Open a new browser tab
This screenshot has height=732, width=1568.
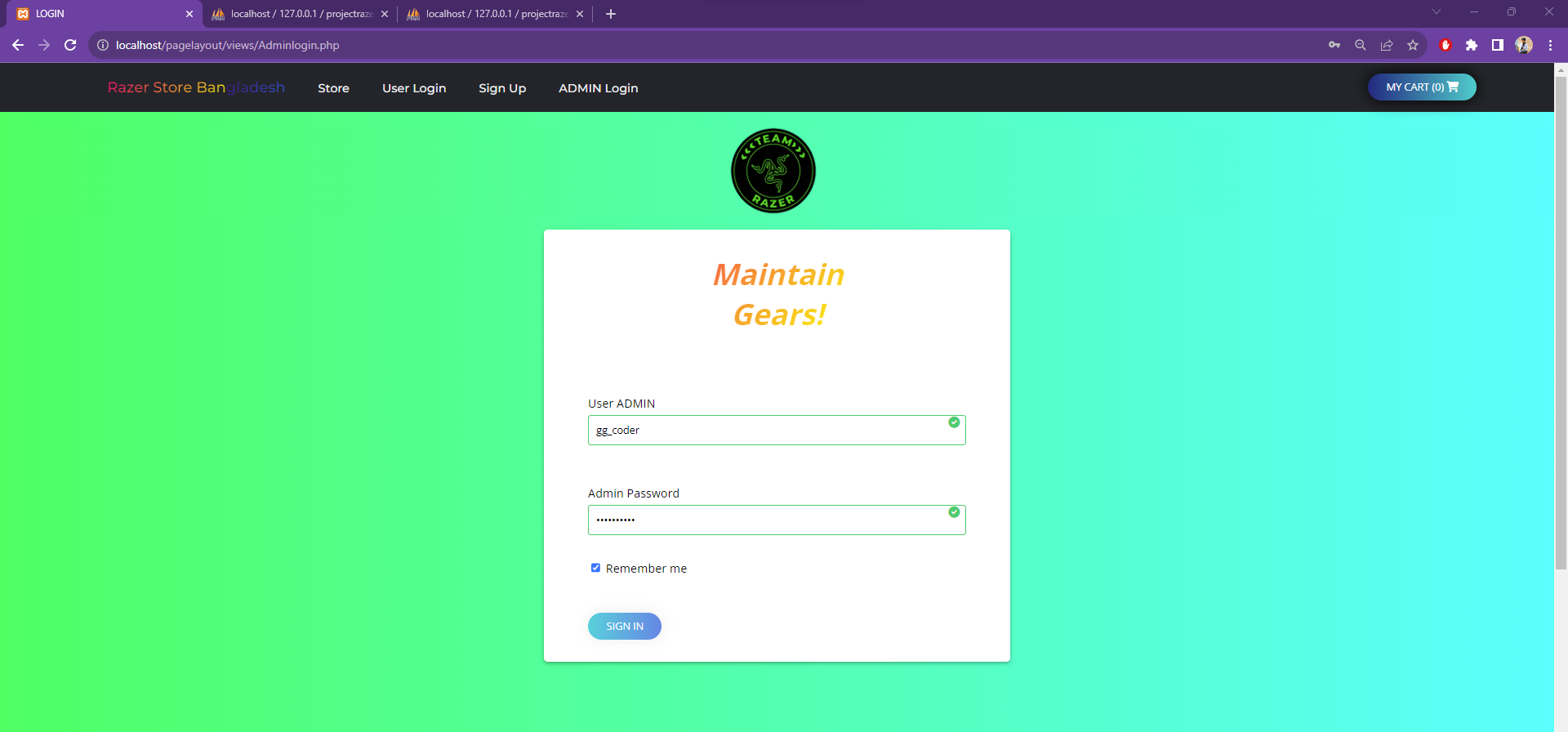point(611,14)
